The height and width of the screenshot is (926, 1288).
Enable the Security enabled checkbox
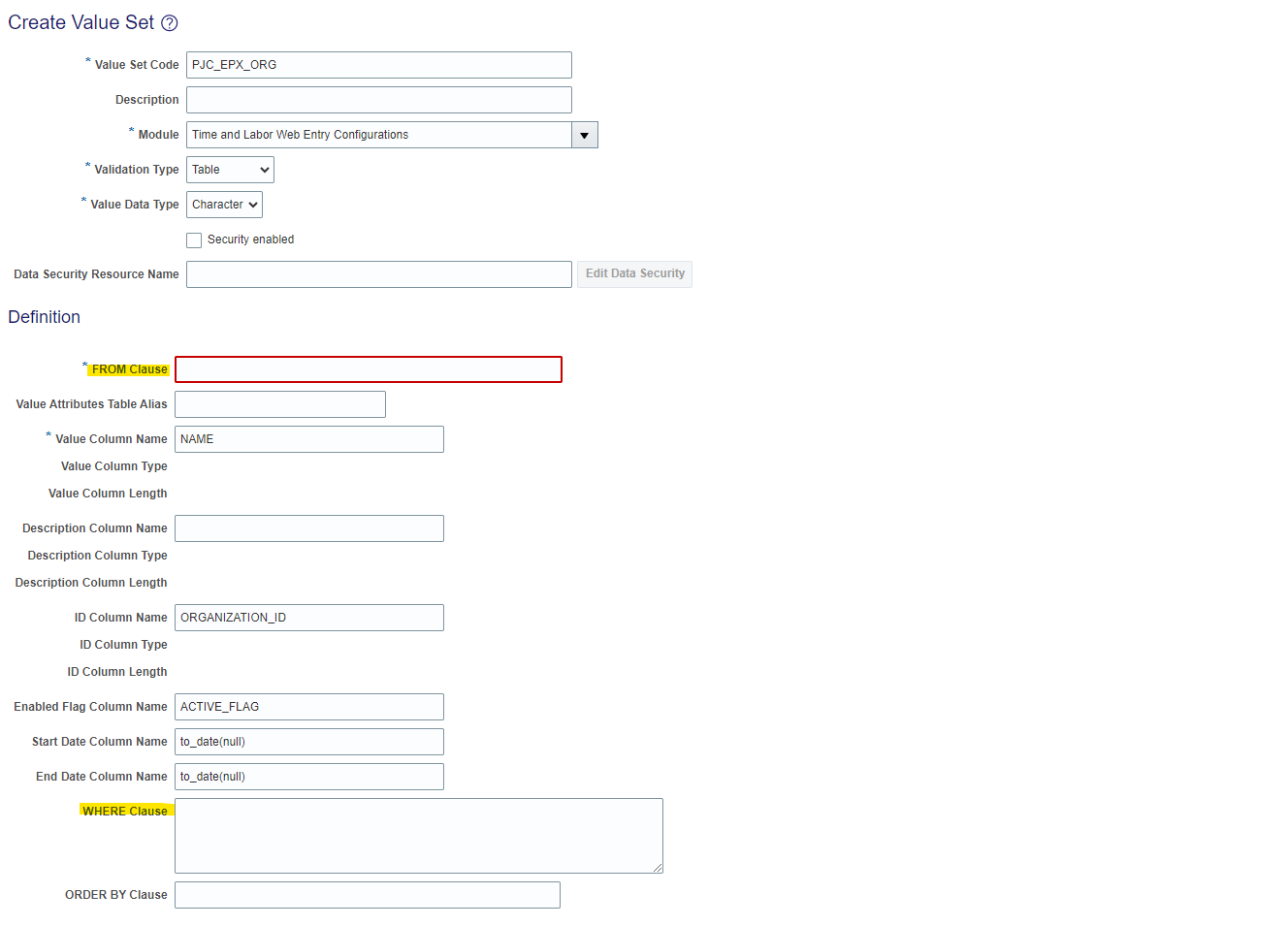pos(194,239)
